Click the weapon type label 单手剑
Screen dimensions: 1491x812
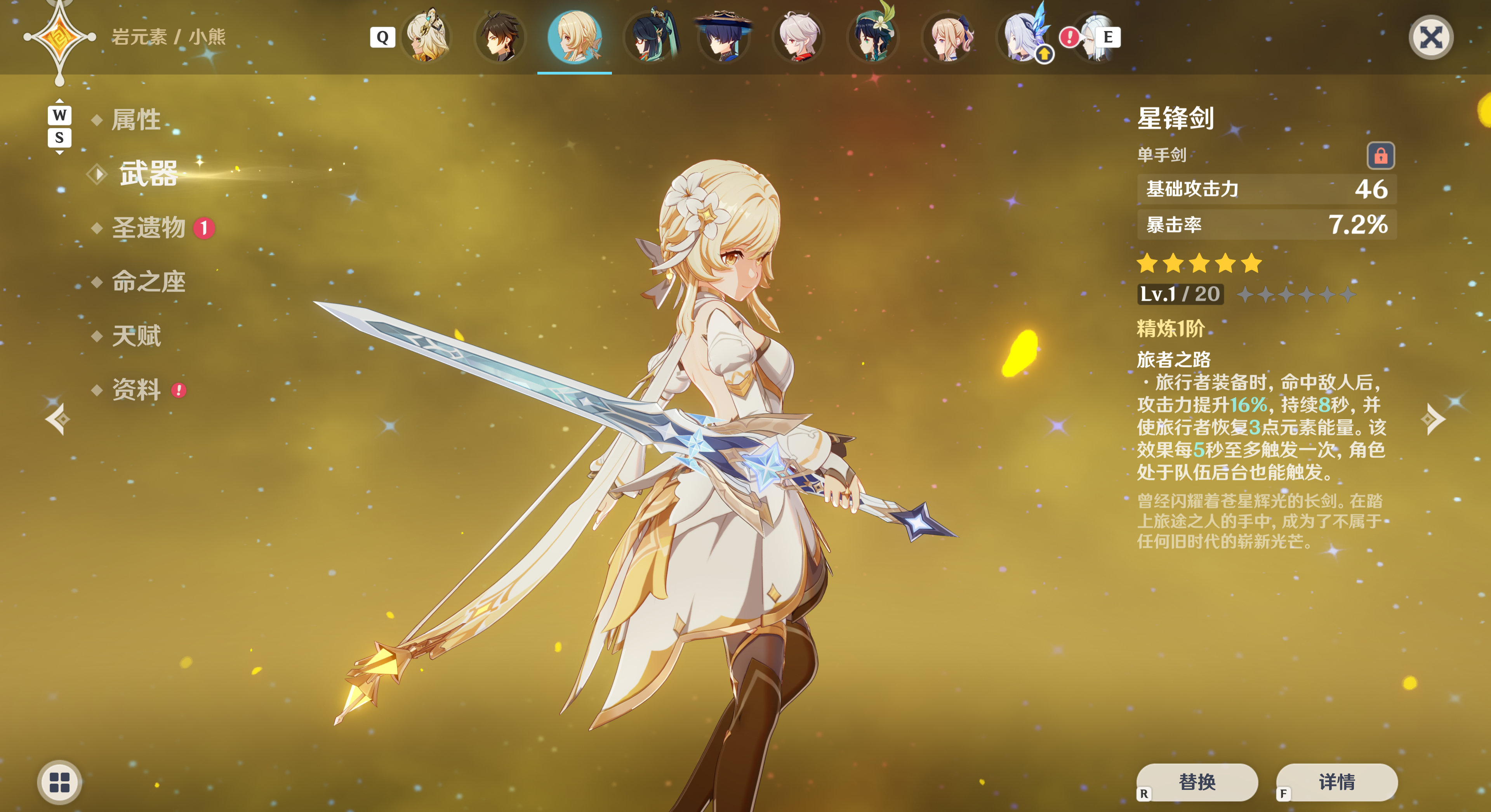click(1162, 154)
